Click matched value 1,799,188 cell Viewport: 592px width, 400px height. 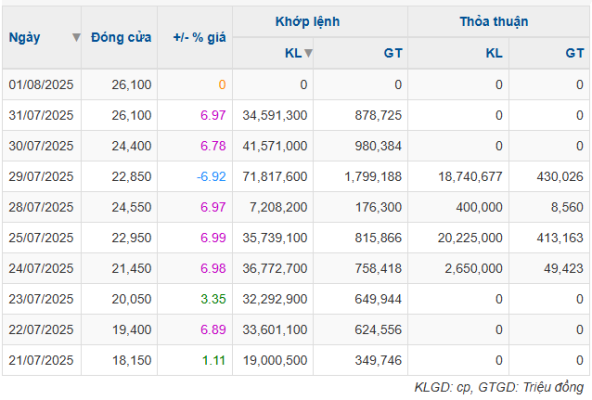373,176
